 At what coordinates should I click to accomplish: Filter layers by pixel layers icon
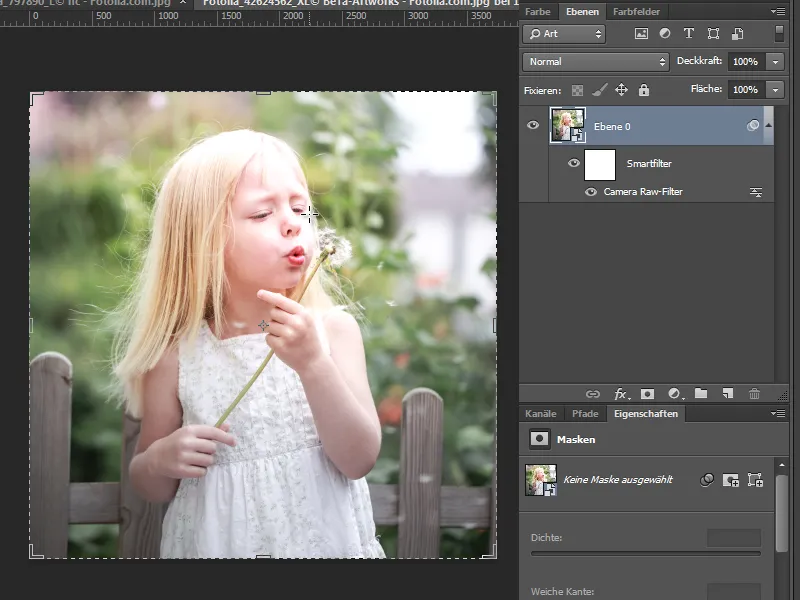[641, 34]
